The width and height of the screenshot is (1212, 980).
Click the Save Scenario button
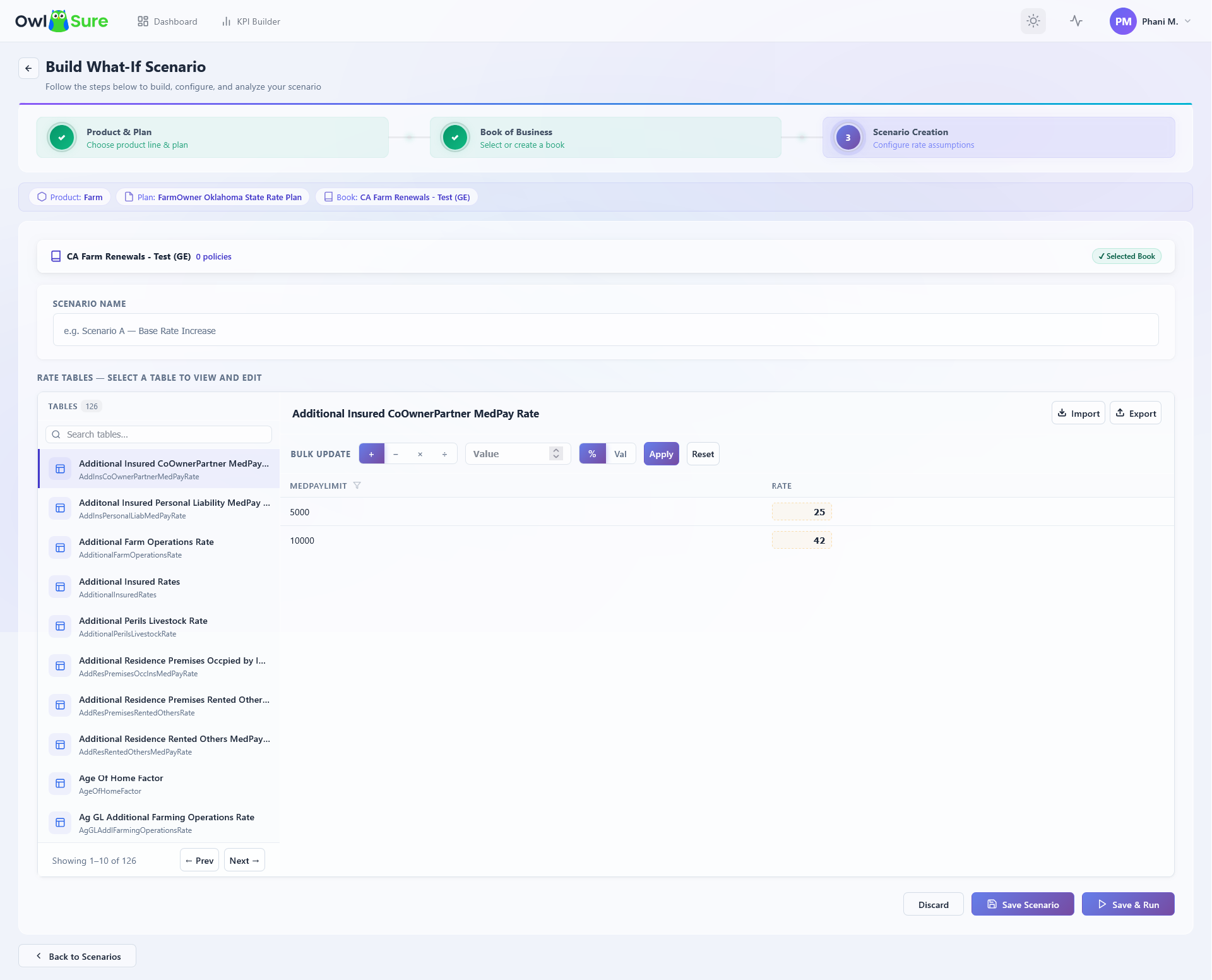point(1022,904)
